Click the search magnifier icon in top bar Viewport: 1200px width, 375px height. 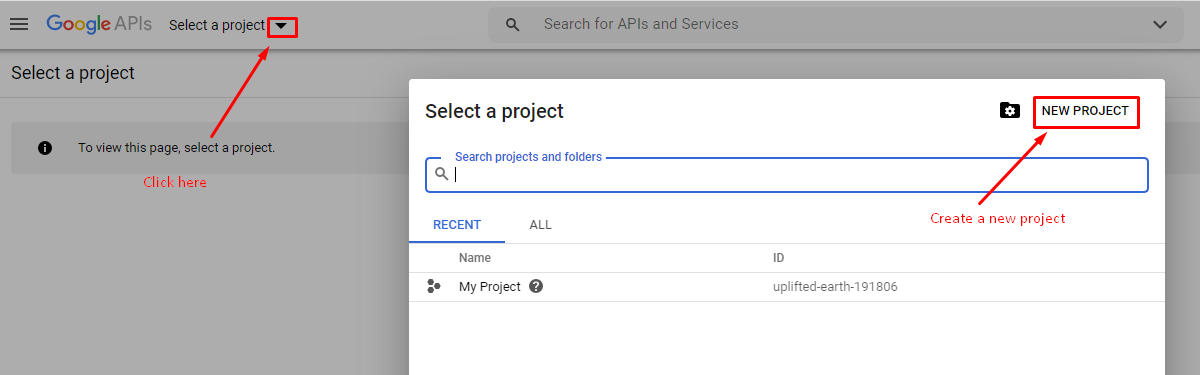[x=513, y=24]
